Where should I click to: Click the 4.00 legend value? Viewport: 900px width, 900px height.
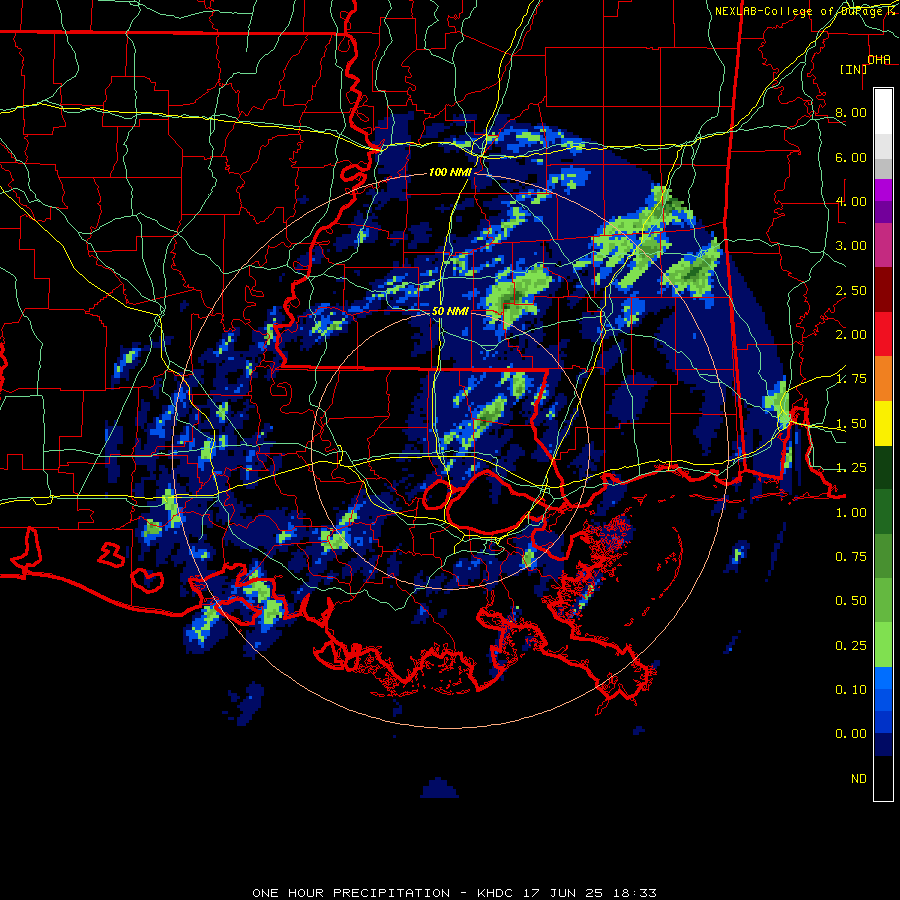click(850, 201)
